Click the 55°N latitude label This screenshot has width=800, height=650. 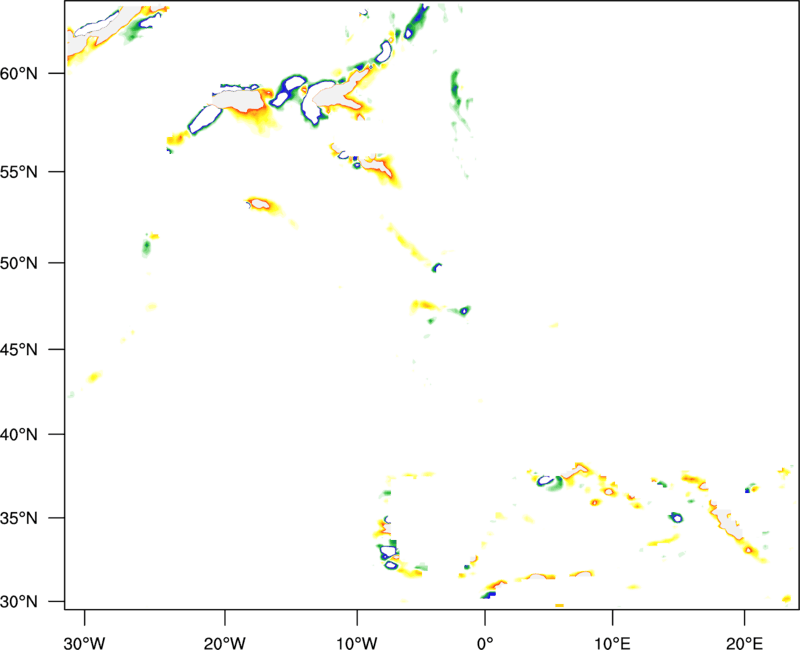point(18,172)
